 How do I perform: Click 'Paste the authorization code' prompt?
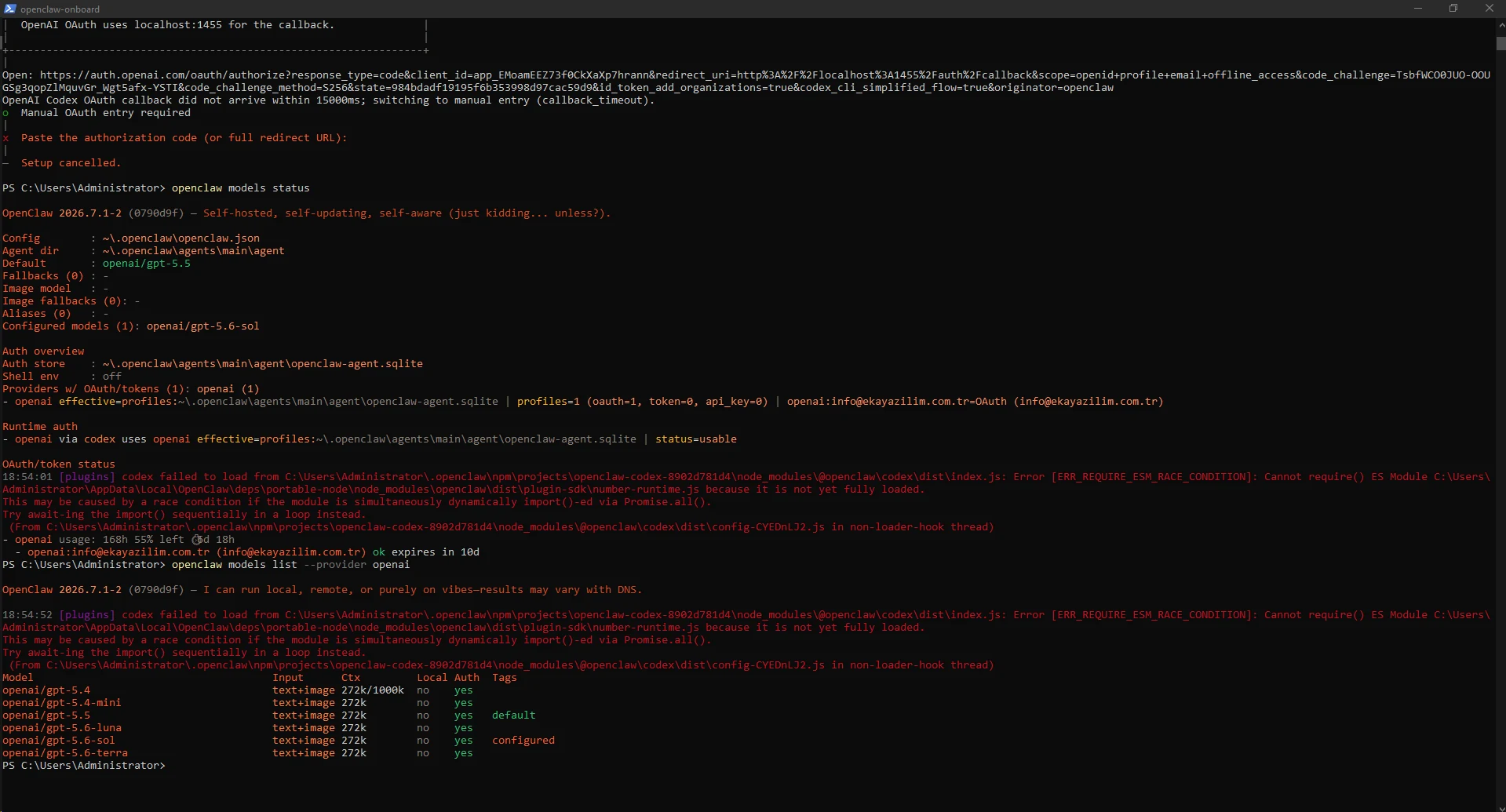click(184, 138)
